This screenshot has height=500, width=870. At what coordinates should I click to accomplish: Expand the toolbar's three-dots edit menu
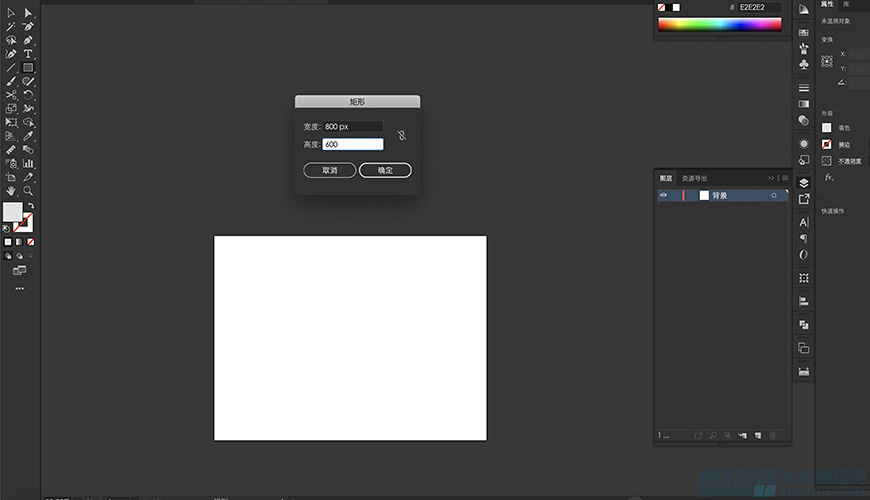click(x=19, y=288)
